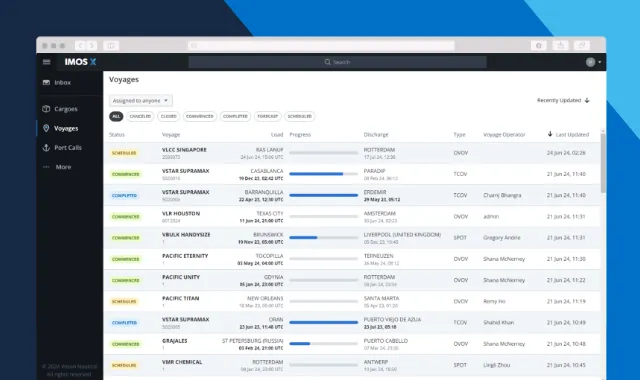Click the IMOS X logo
640x380 pixels.
tap(80, 62)
